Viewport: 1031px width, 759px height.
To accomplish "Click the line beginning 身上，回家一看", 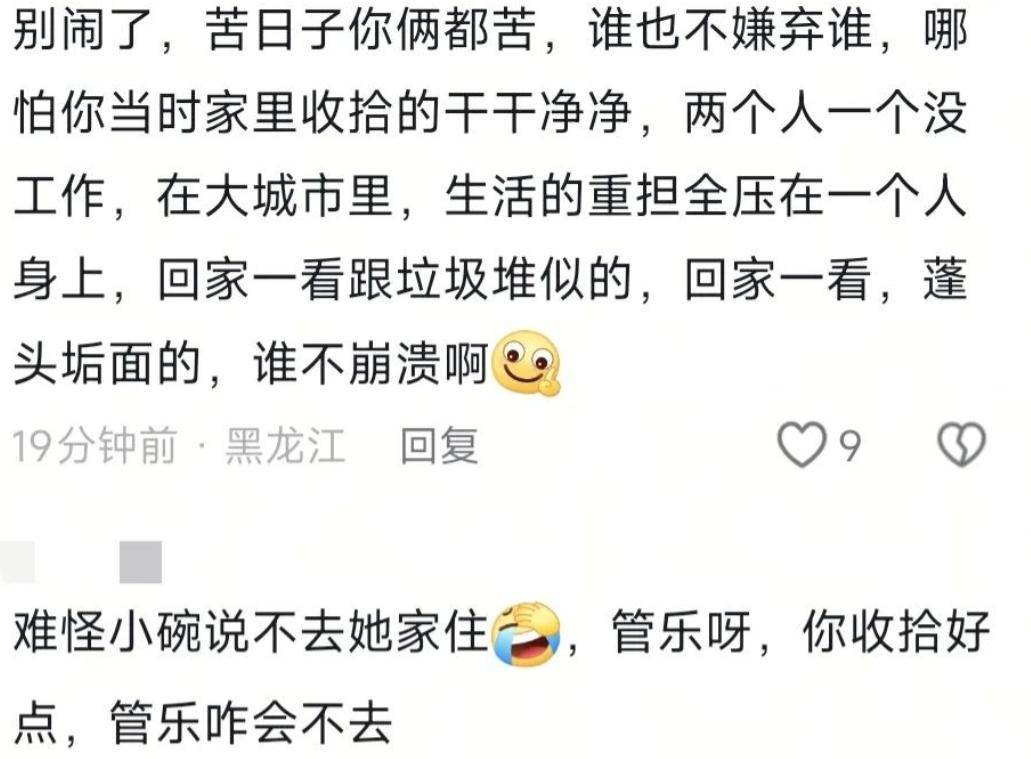I will point(491,280).
